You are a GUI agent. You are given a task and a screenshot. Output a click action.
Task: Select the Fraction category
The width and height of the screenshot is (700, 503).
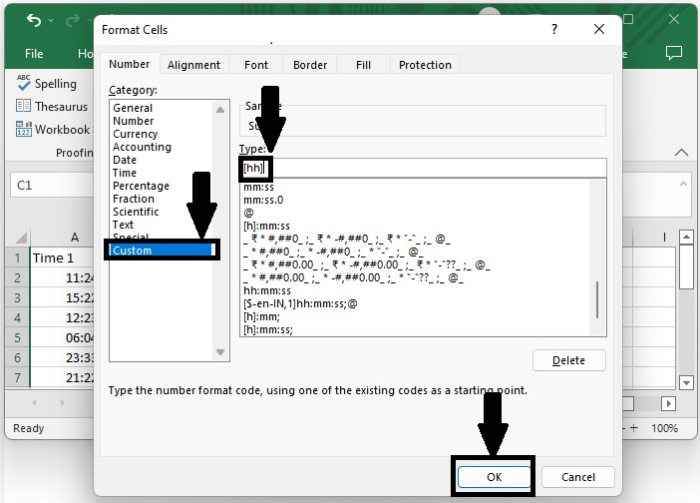133,199
